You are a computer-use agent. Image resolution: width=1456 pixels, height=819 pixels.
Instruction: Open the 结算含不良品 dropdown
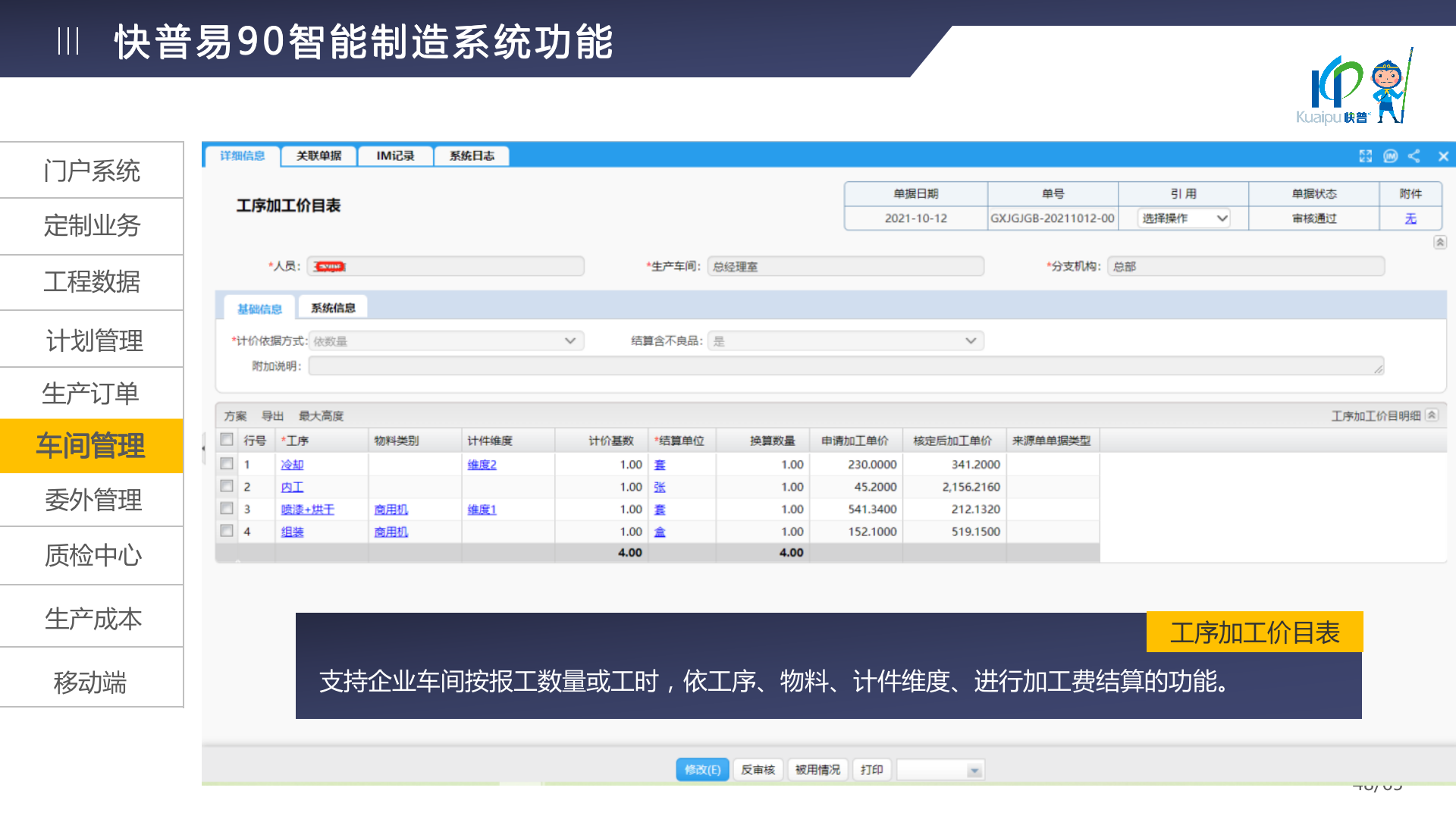point(846,341)
